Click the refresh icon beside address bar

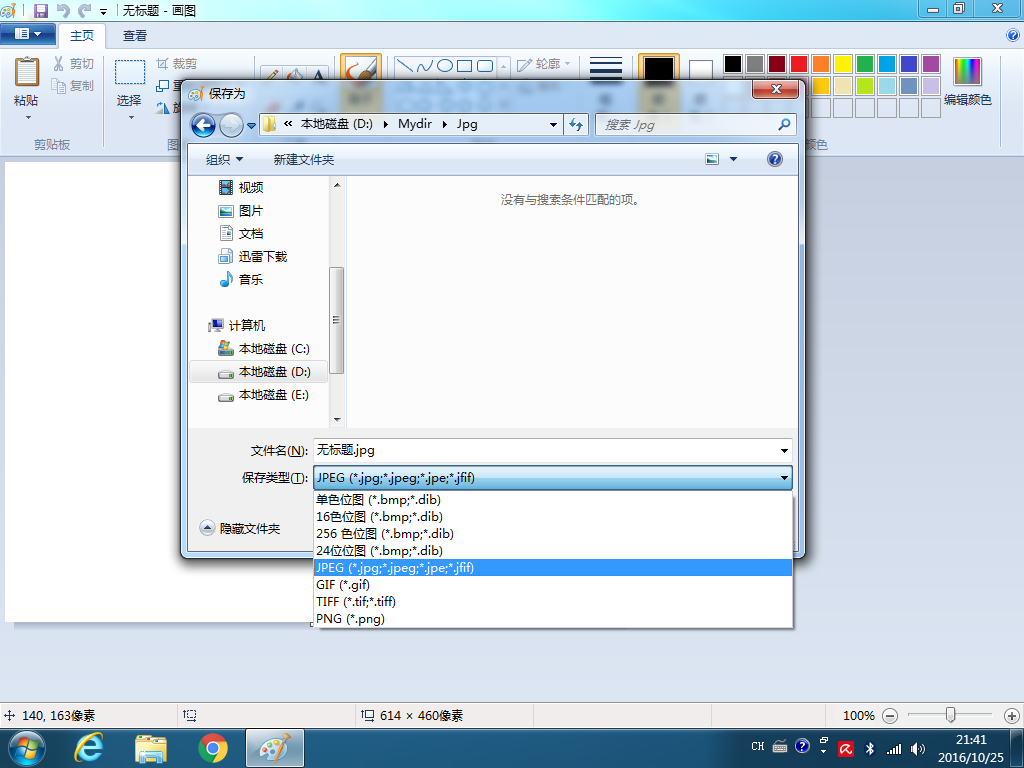pyautogui.click(x=576, y=124)
